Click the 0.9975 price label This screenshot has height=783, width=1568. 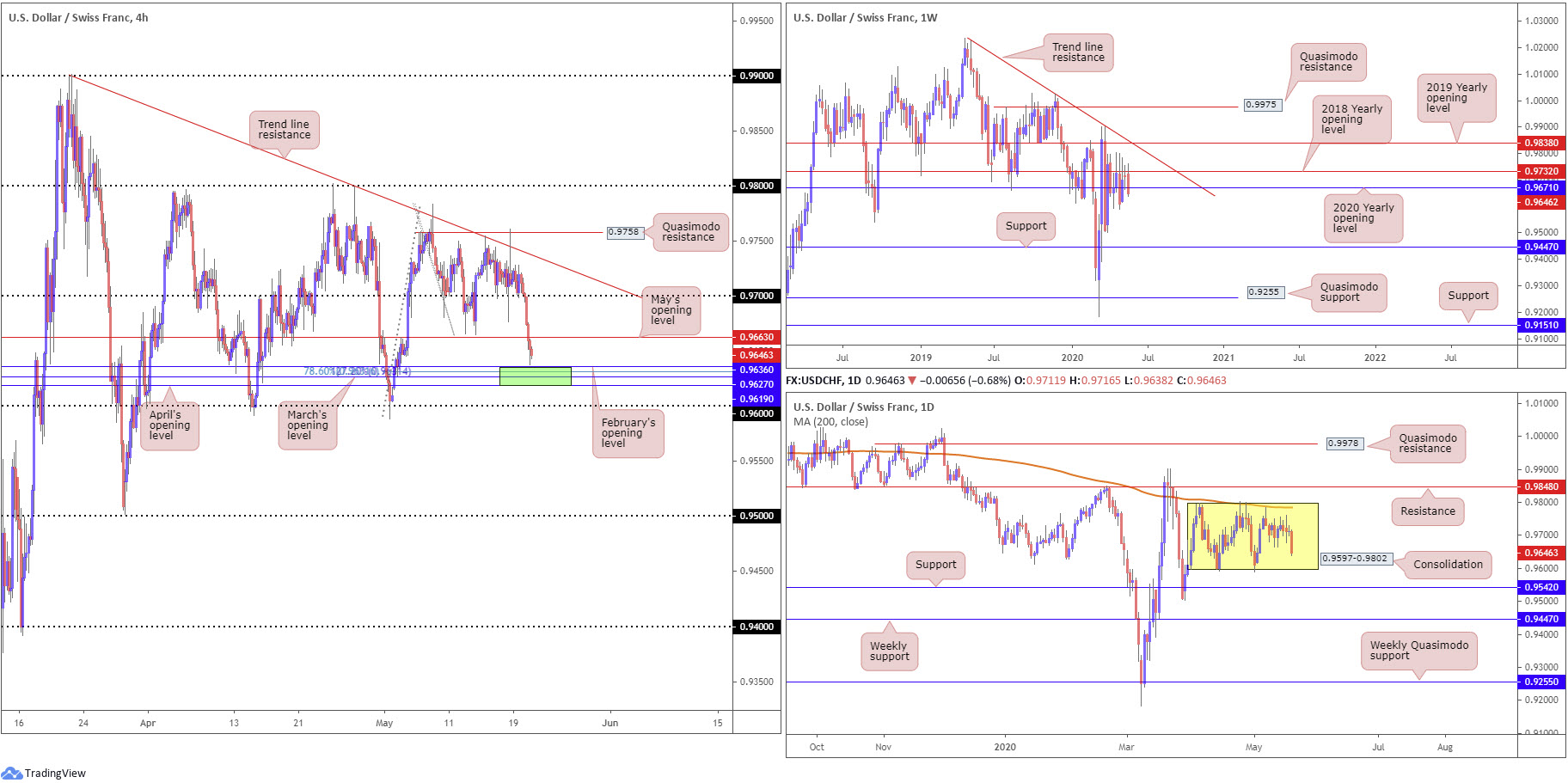coord(1262,105)
